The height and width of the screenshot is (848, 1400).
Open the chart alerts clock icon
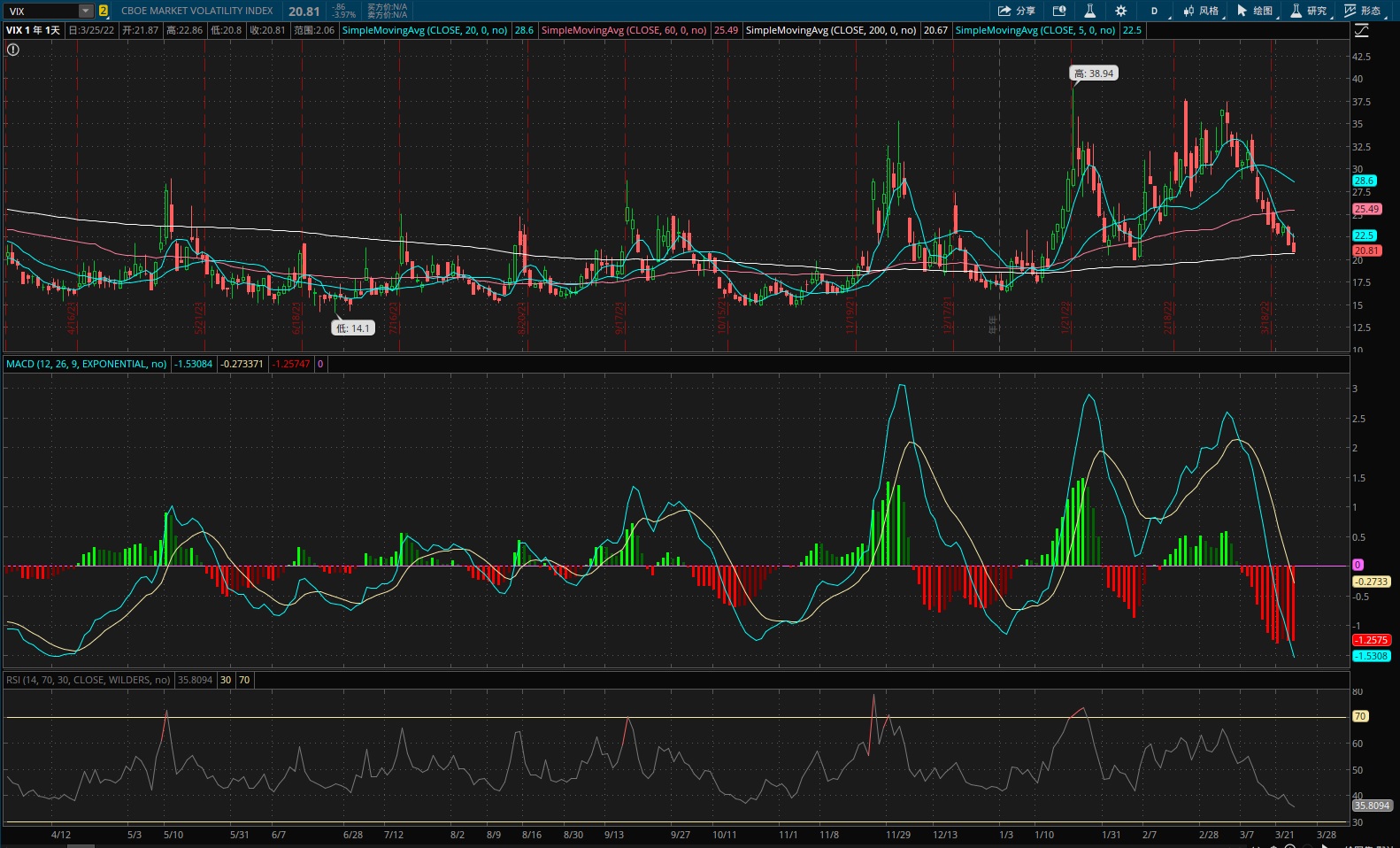click(1059, 11)
